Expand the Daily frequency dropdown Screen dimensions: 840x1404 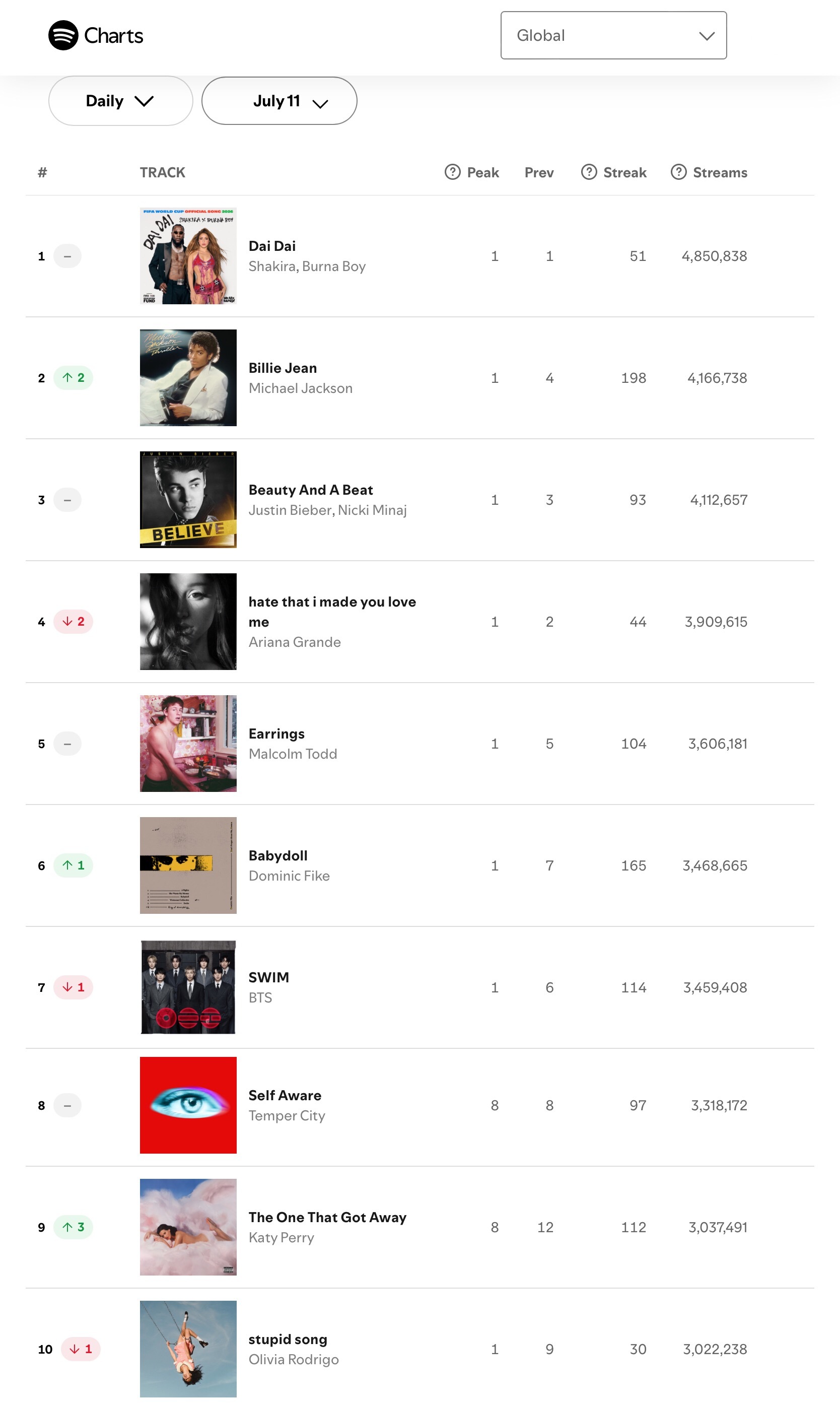click(x=120, y=101)
